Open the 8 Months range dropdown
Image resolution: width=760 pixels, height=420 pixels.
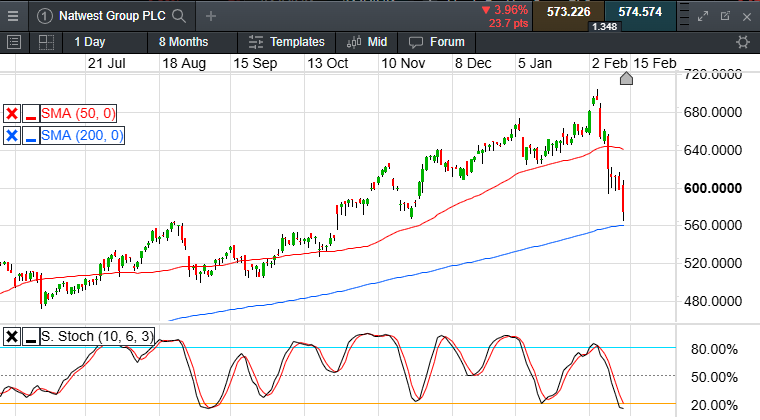pyautogui.click(x=183, y=42)
